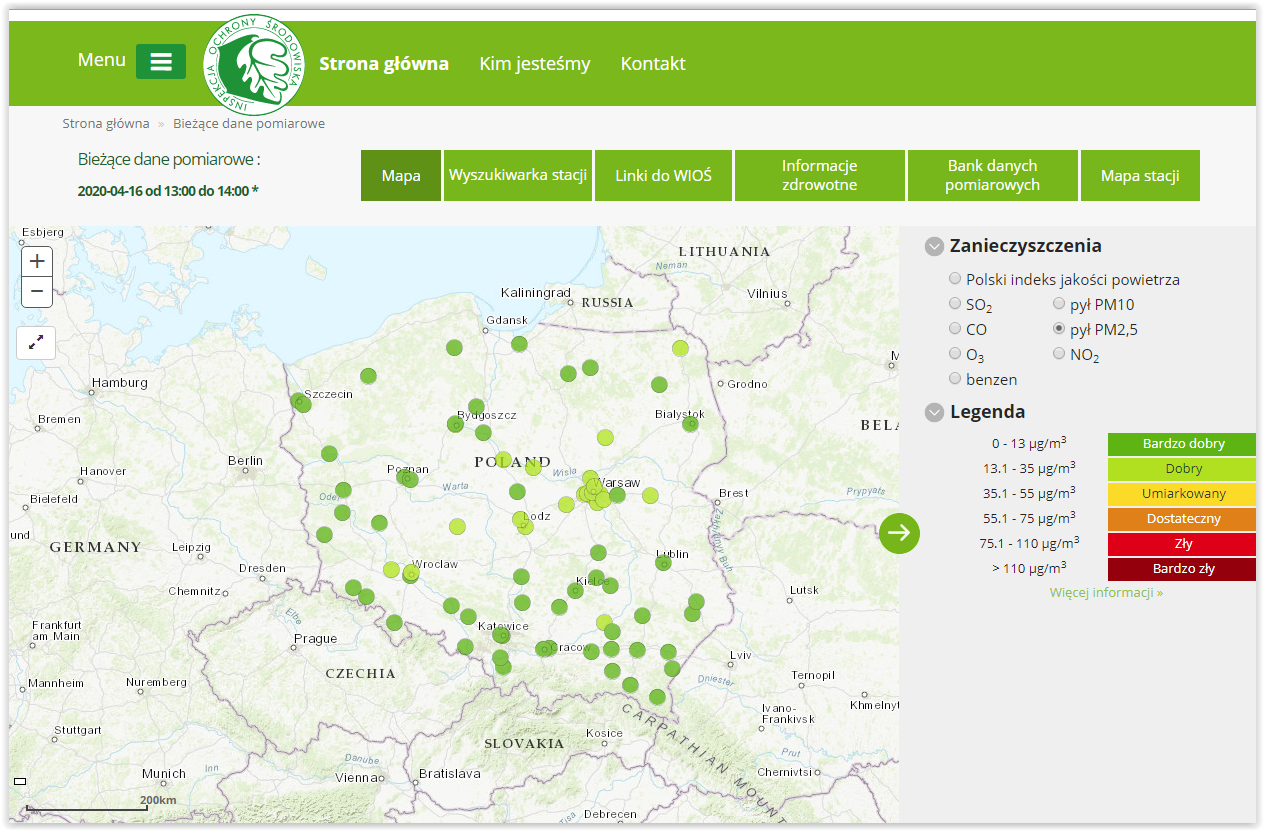
Task: Click the Inspekcja Ochrony Środowiska leaf logo
Action: pos(253,65)
